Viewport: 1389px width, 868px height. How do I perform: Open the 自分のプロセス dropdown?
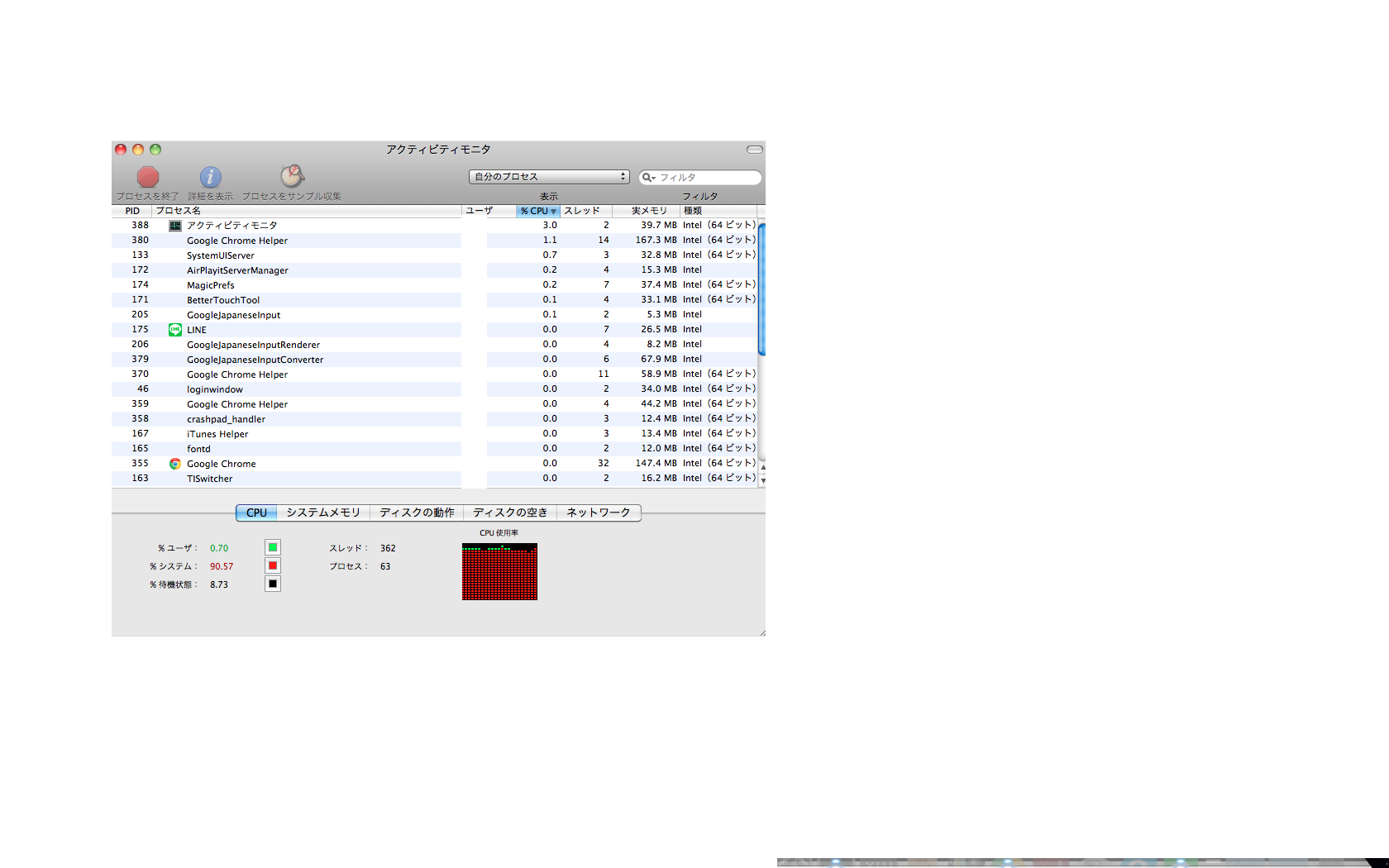[549, 177]
